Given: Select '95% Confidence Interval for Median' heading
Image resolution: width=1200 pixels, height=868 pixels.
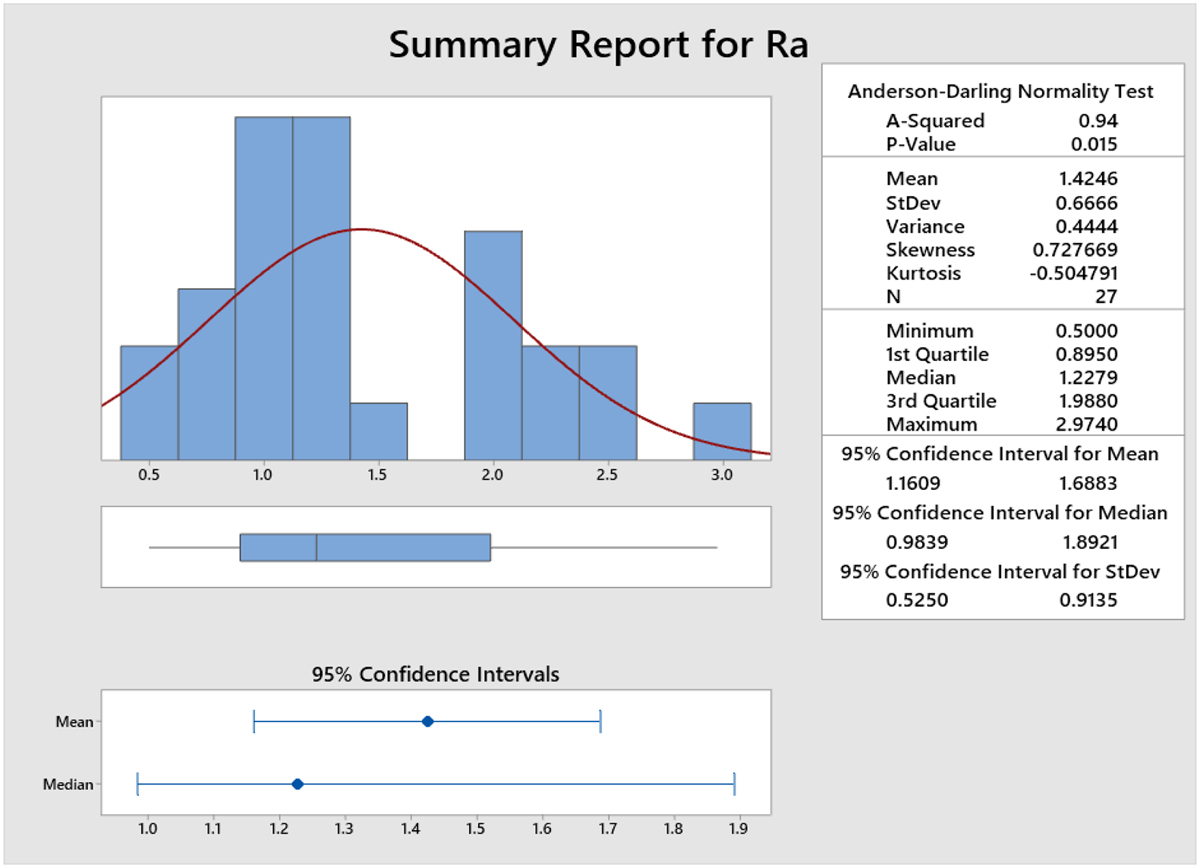Looking at the screenshot, I should pos(1000,513).
